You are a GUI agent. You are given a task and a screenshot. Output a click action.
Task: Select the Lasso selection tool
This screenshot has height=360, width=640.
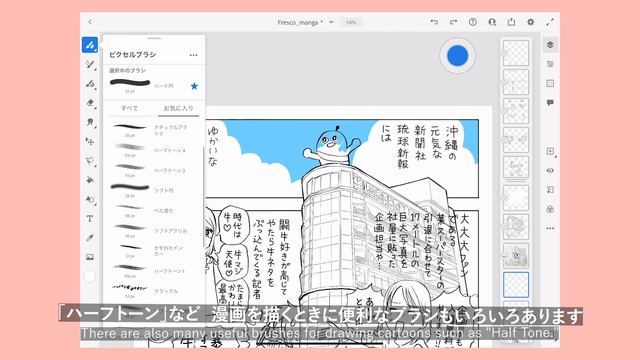pyautogui.click(x=90, y=160)
